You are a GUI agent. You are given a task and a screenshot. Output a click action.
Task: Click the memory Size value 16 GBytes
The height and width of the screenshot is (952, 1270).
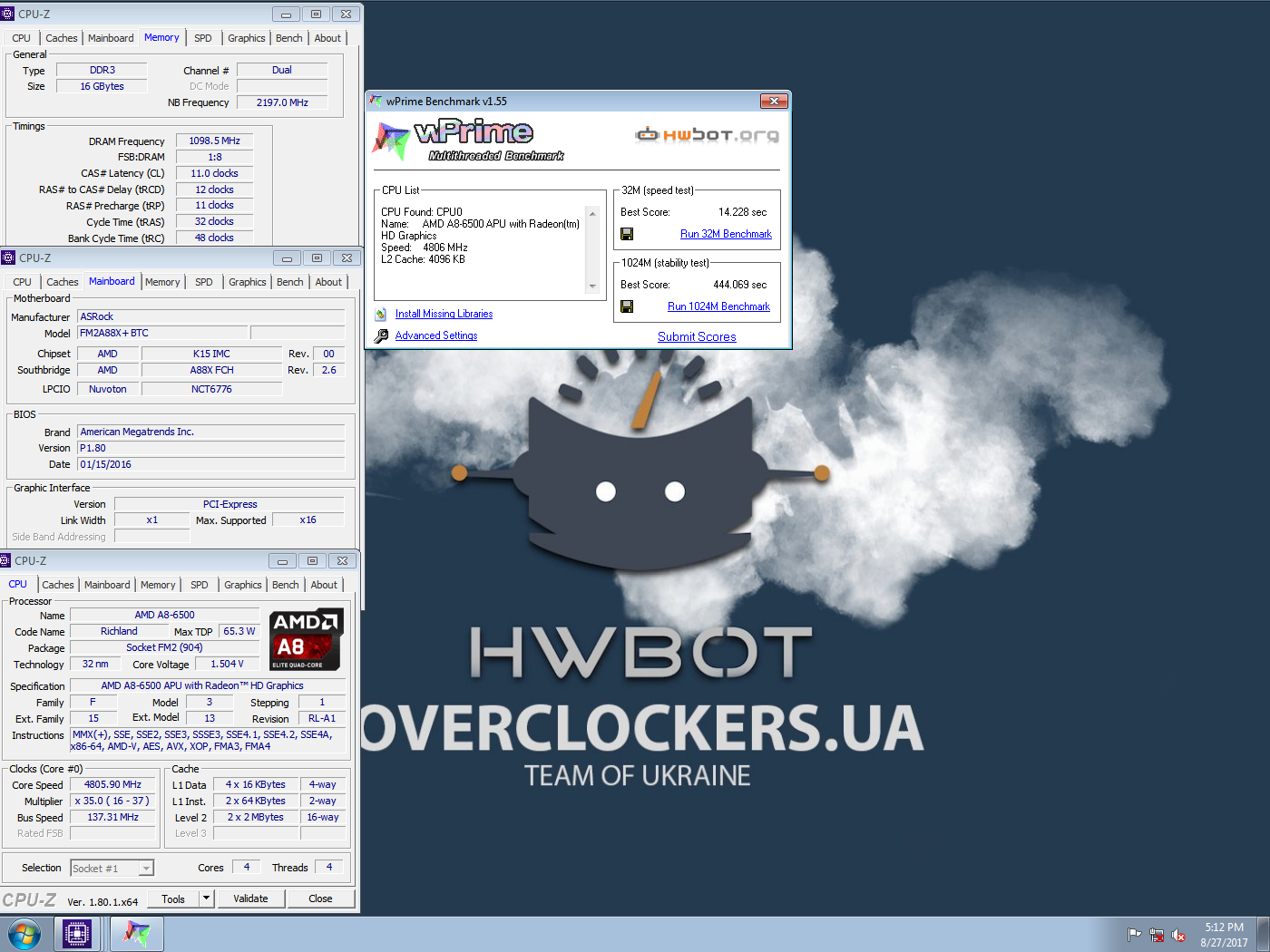103,86
